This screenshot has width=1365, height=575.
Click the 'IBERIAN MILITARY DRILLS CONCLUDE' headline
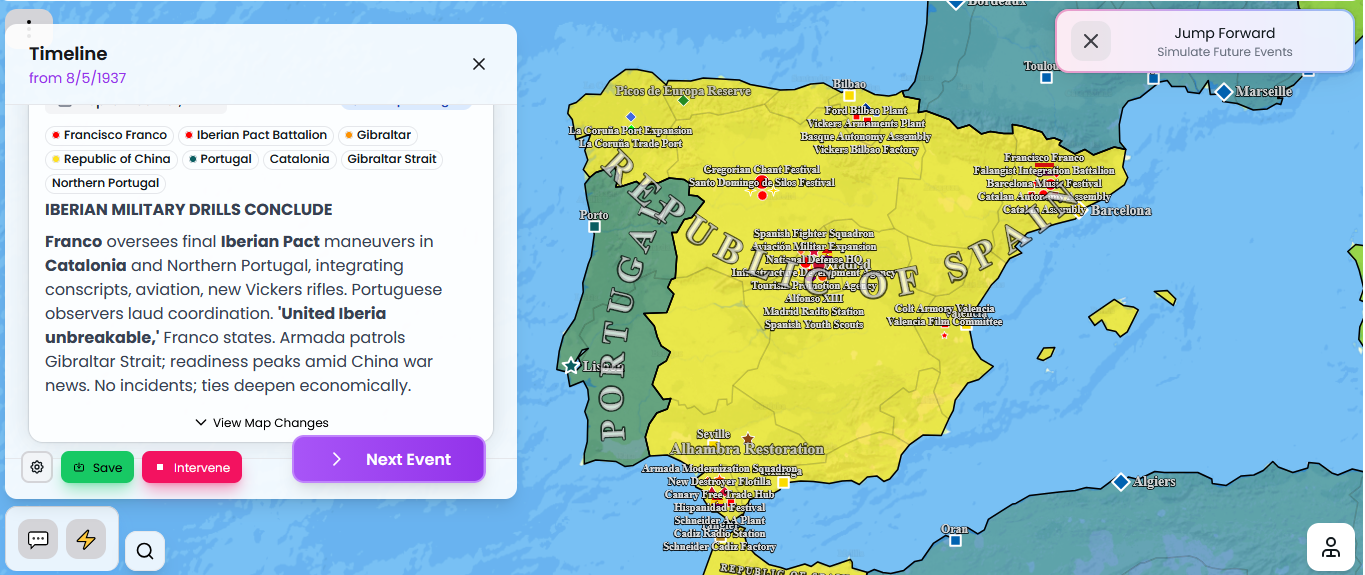189,210
